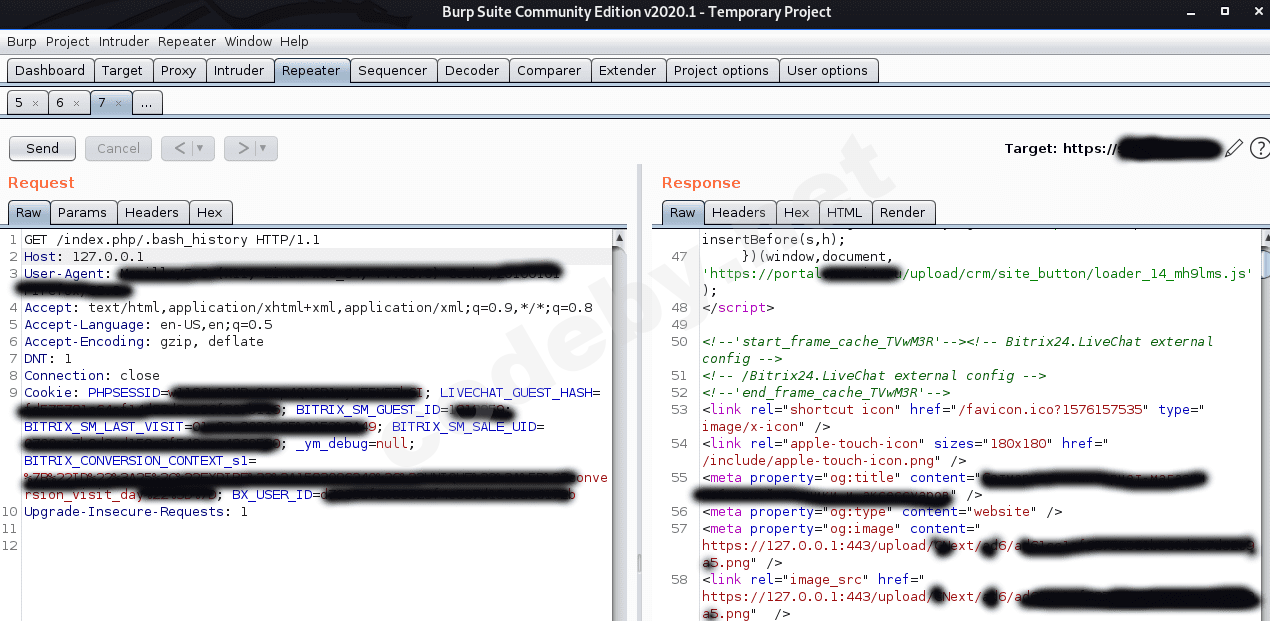Close Repeater tab 5
Screen dimensions: 1270x621
[x=35, y=103]
